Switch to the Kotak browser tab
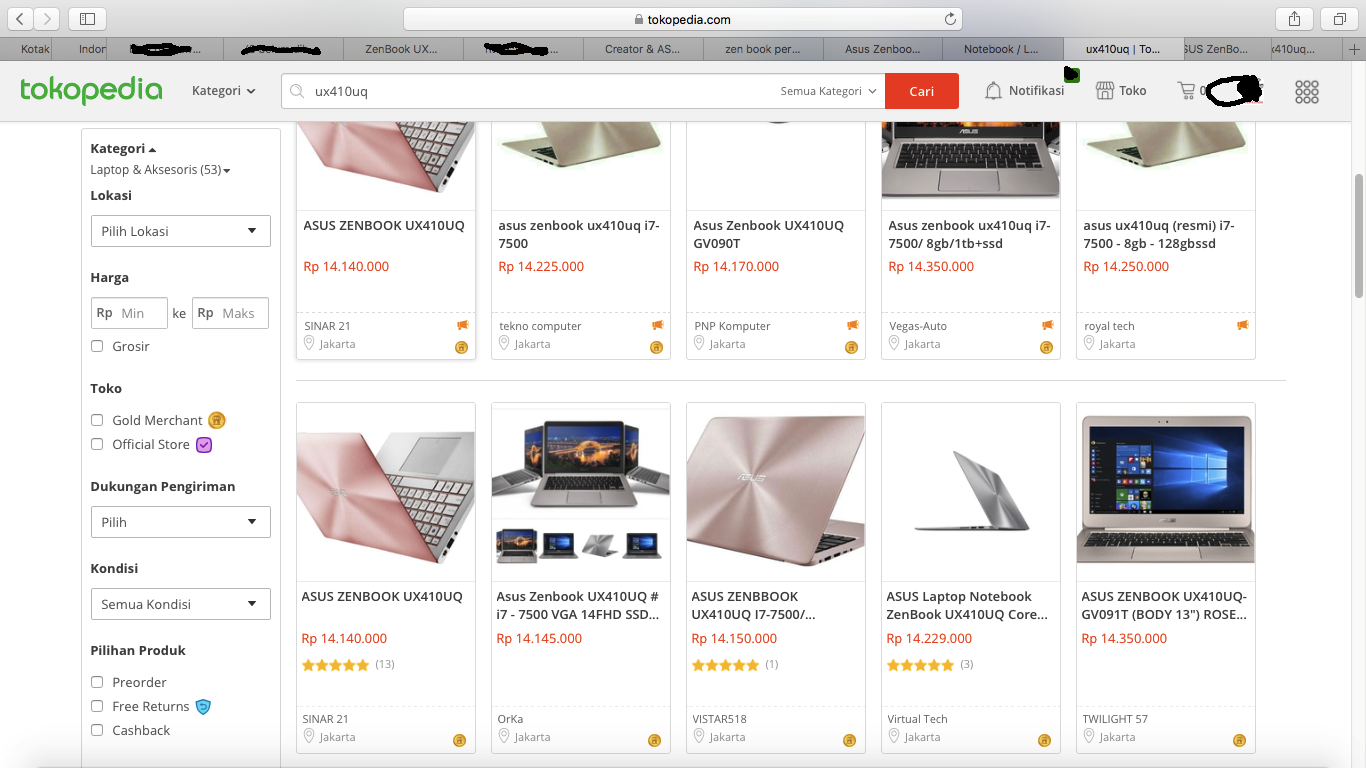 (35, 49)
